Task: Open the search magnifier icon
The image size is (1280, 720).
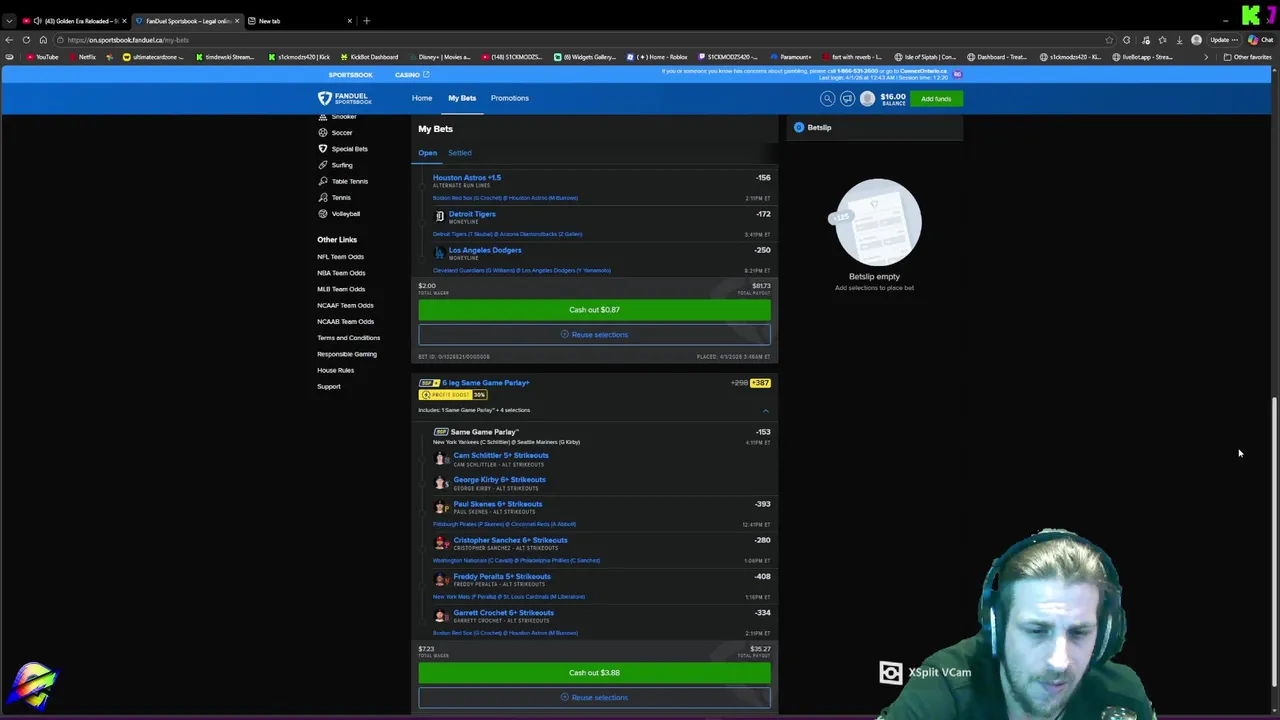Action: coord(827,98)
